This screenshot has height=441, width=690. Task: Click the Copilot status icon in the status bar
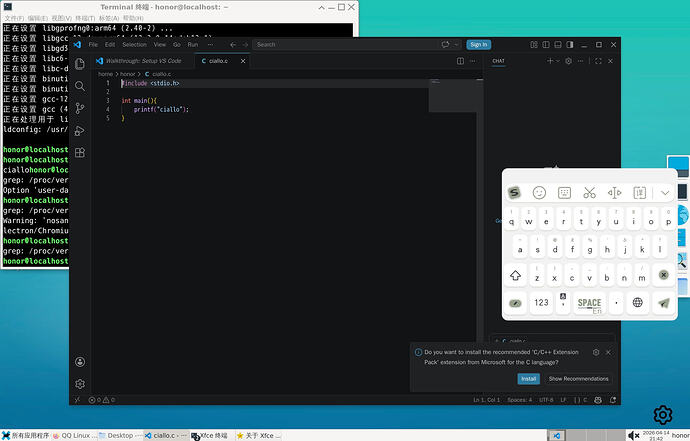(x=598, y=400)
